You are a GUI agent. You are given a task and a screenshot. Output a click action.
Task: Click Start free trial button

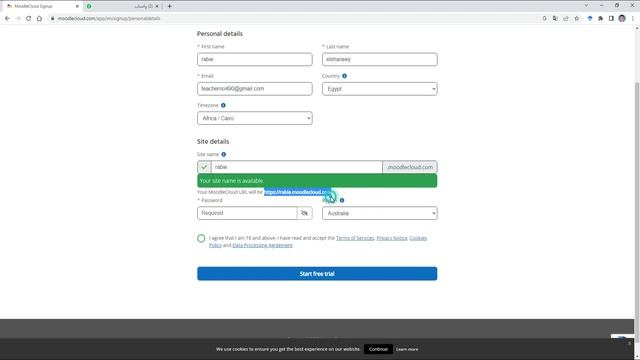(x=317, y=274)
